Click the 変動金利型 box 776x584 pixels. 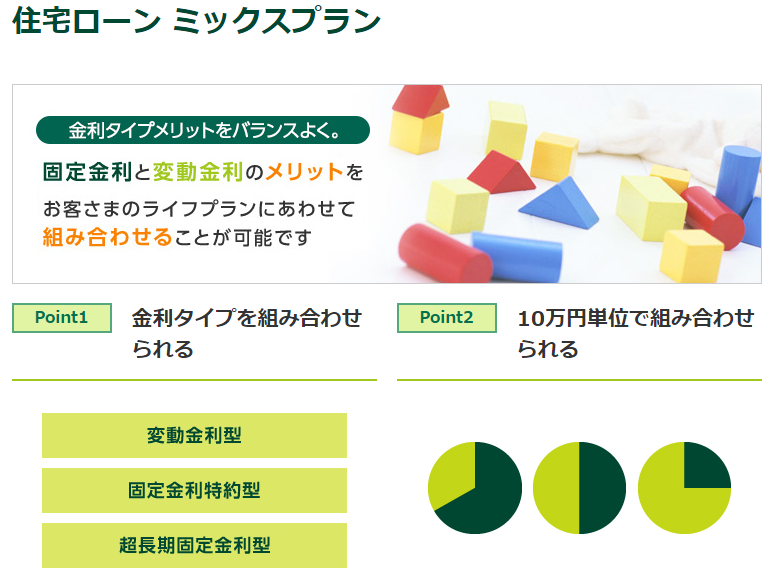pyautogui.click(x=194, y=436)
